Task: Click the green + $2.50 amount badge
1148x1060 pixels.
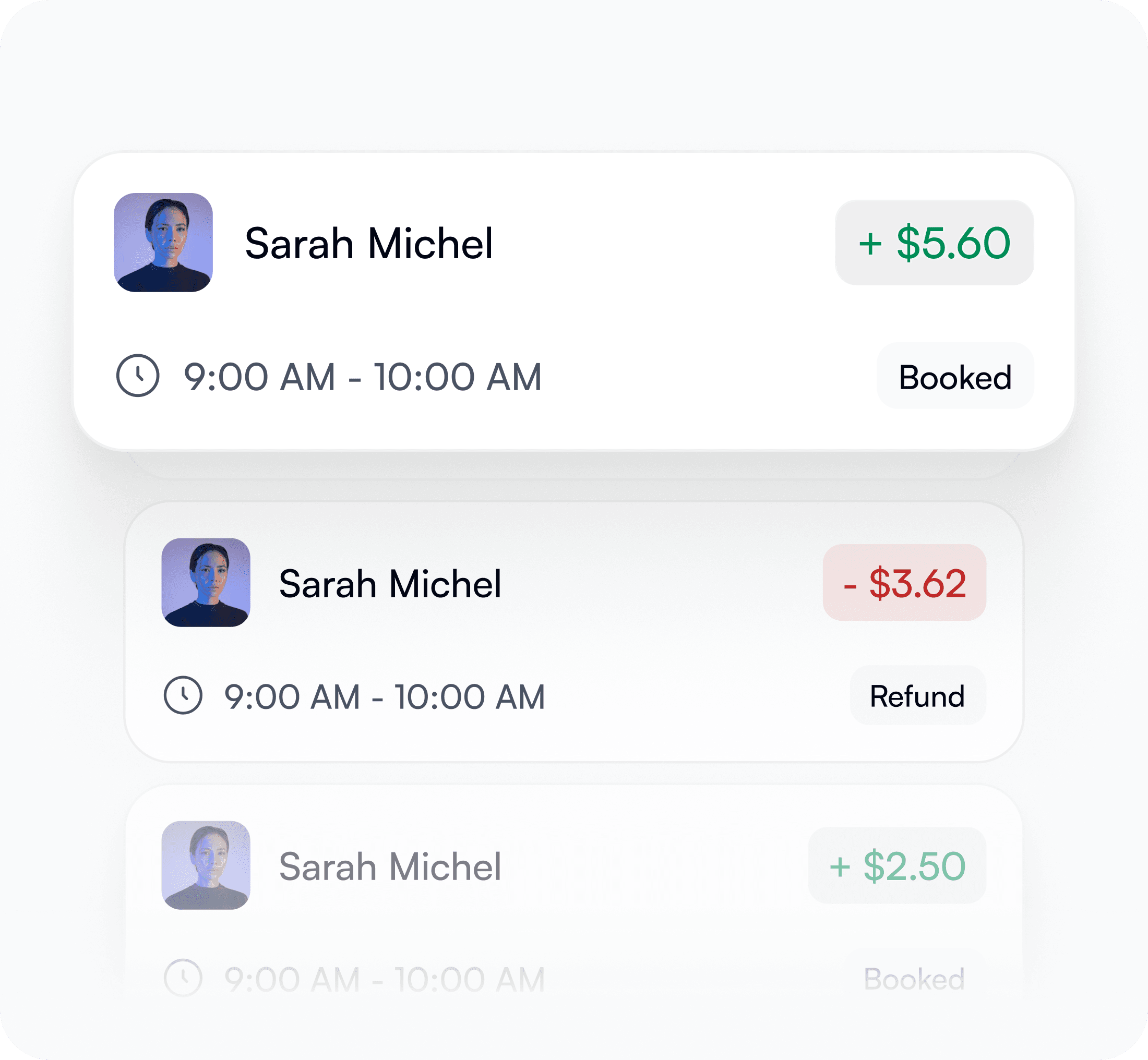Action: click(896, 865)
